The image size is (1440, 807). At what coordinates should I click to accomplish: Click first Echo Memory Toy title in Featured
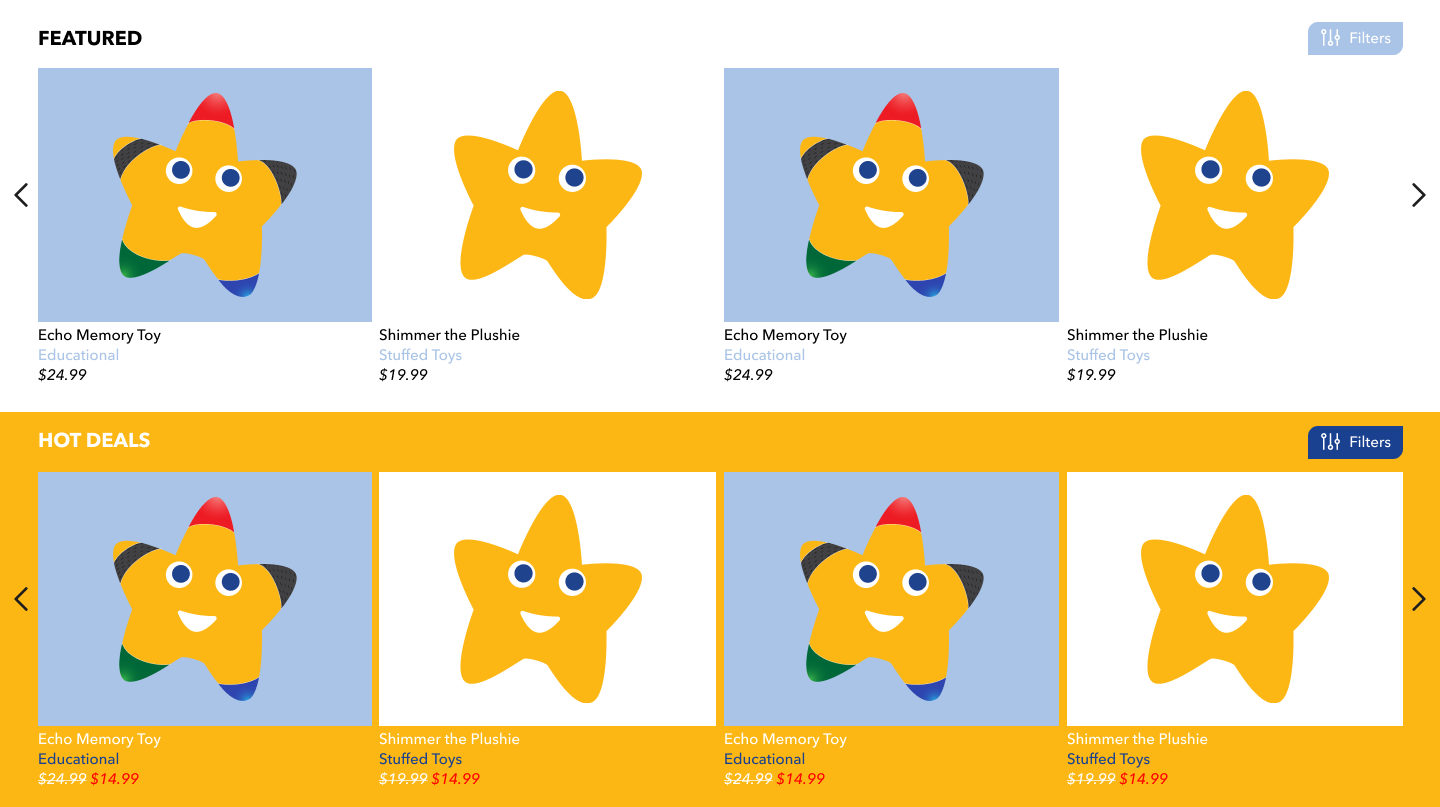click(x=99, y=335)
